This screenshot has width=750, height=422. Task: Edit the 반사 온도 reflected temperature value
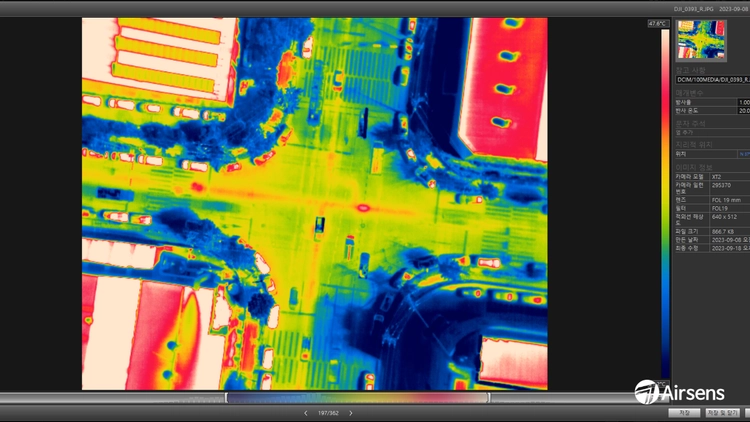[744, 111]
